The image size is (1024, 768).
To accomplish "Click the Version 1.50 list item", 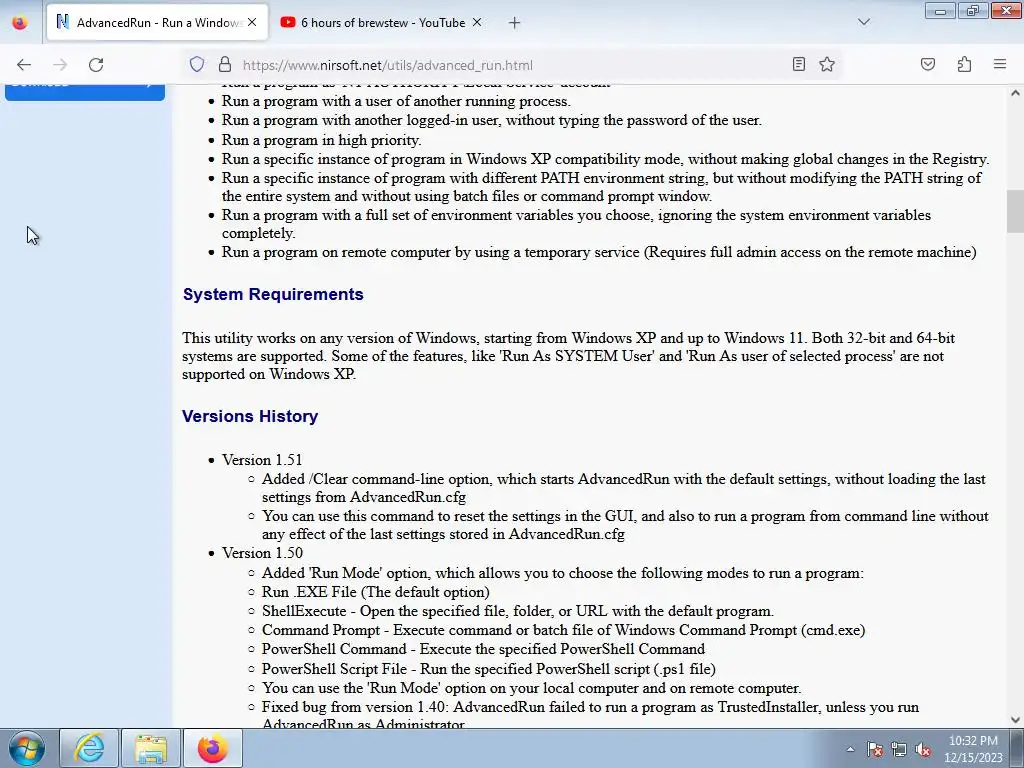I will [262, 553].
